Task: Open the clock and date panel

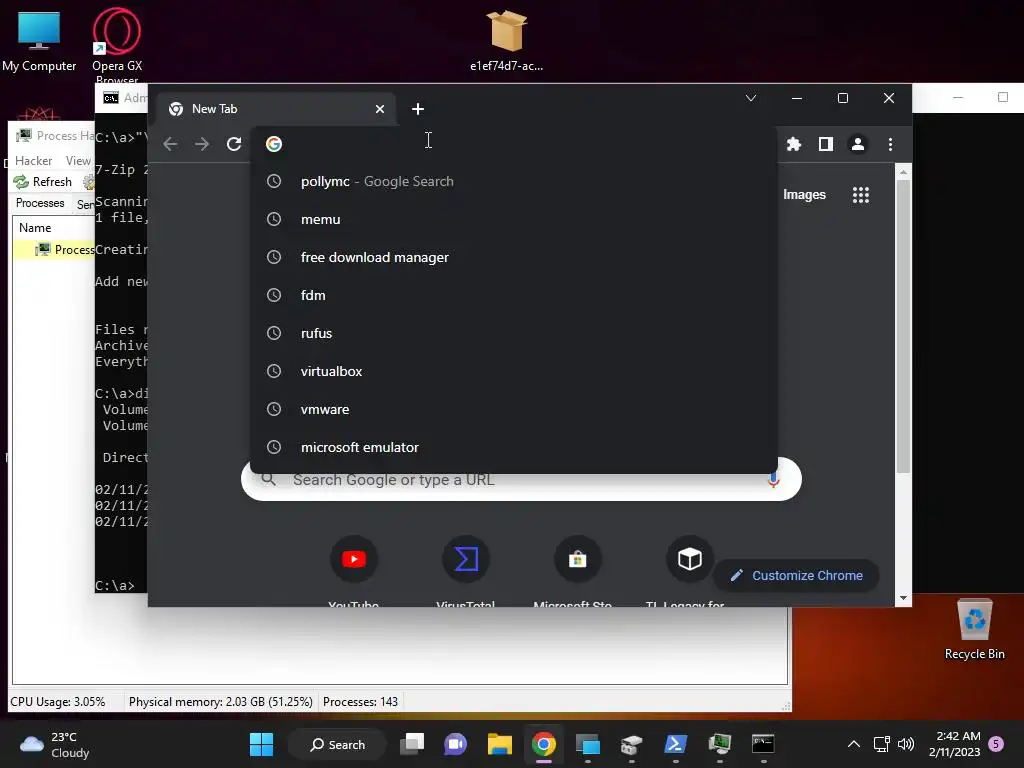Action: click(x=954, y=744)
